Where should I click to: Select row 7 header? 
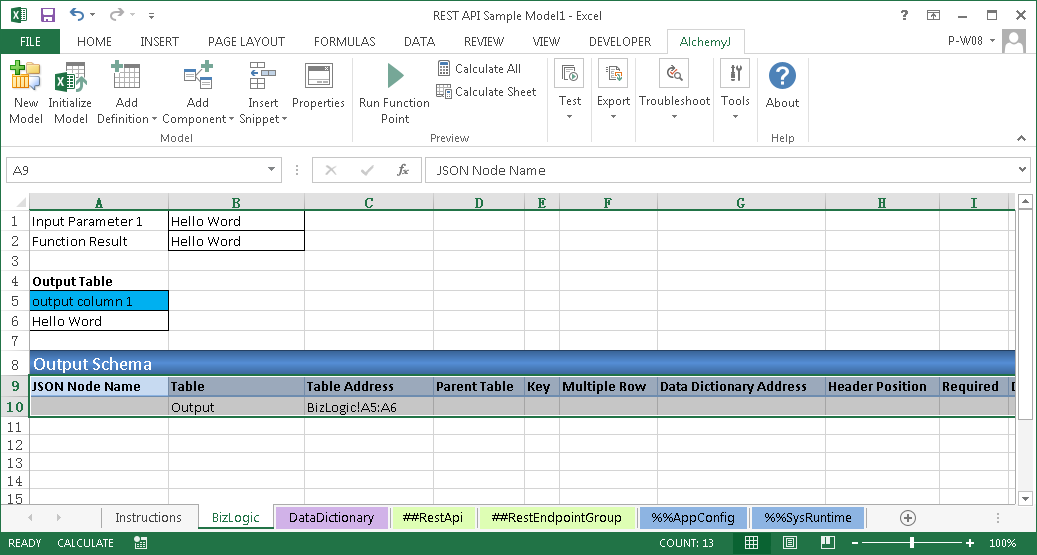click(15, 341)
